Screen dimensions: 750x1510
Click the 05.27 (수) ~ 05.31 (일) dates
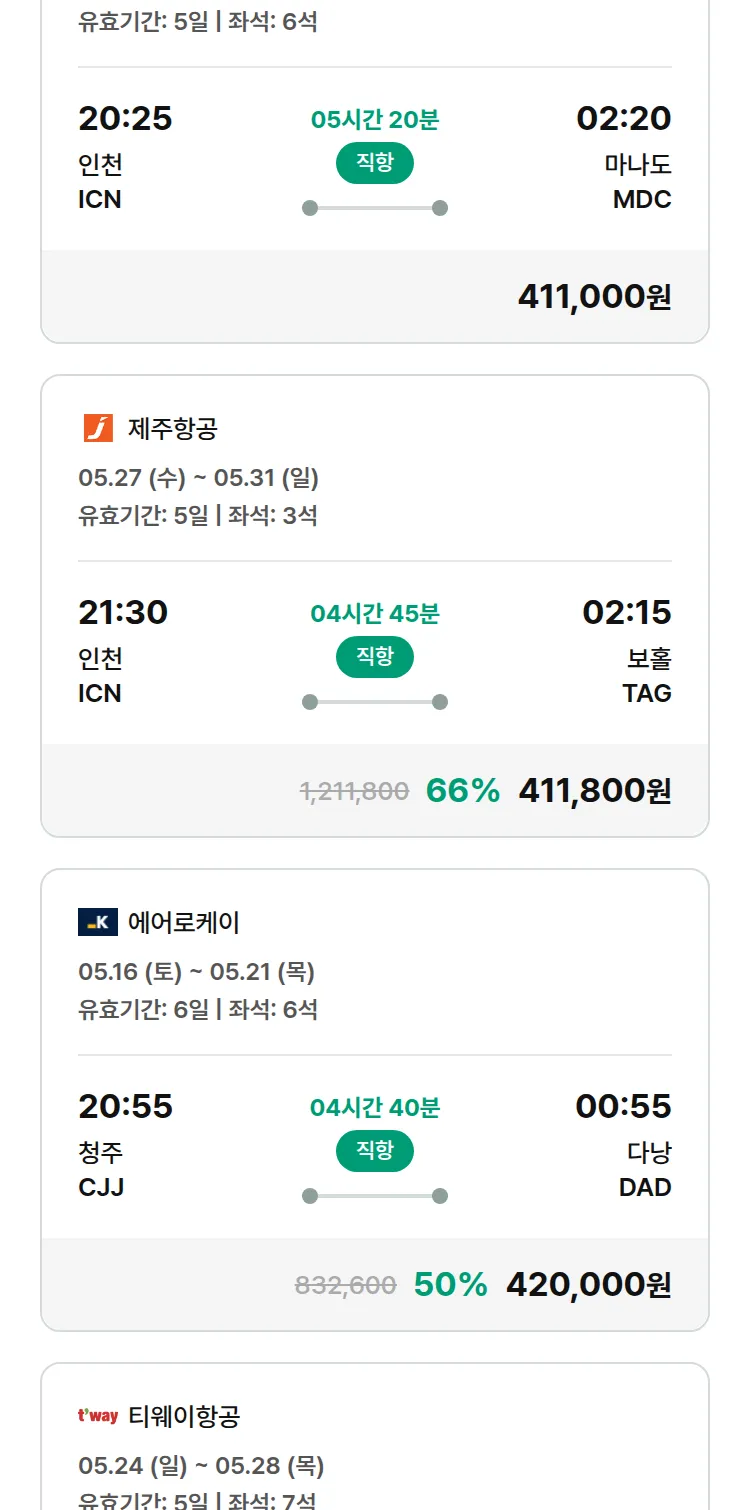pyautogui.click(x=198, y=478)
